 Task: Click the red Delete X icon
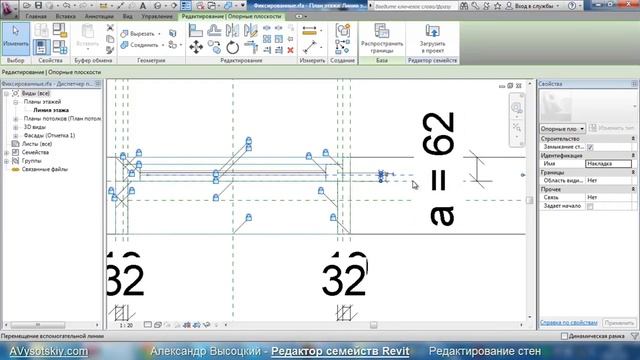pos(290,50)
